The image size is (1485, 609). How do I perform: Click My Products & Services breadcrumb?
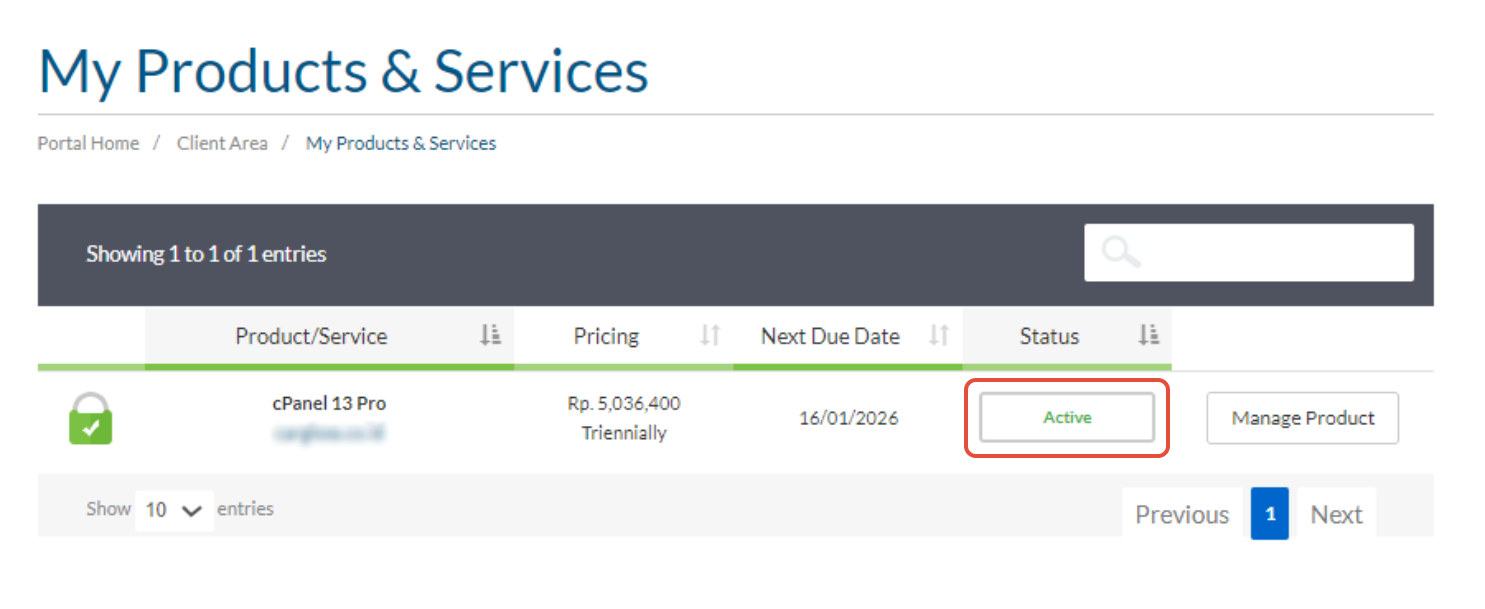point(401,143)
